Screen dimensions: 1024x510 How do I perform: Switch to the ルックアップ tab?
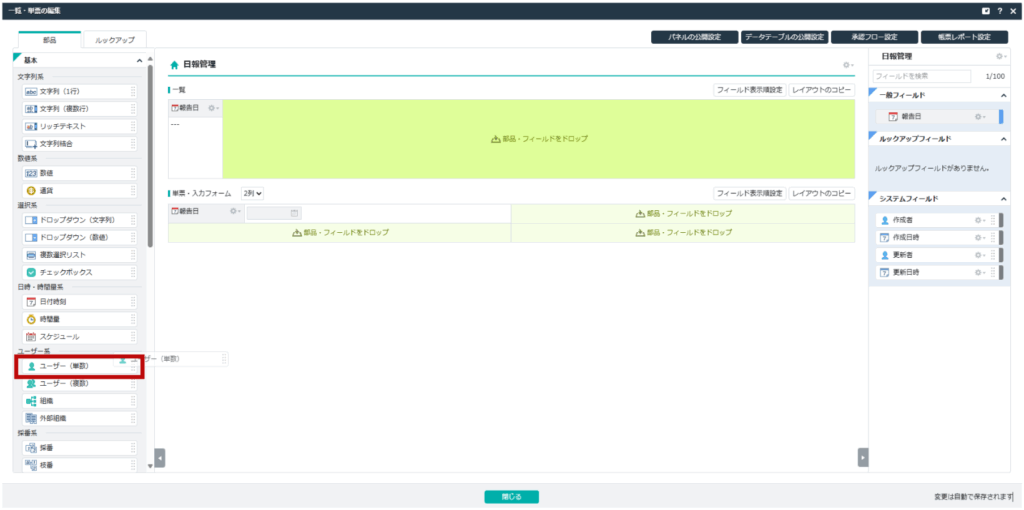(114, 39)
